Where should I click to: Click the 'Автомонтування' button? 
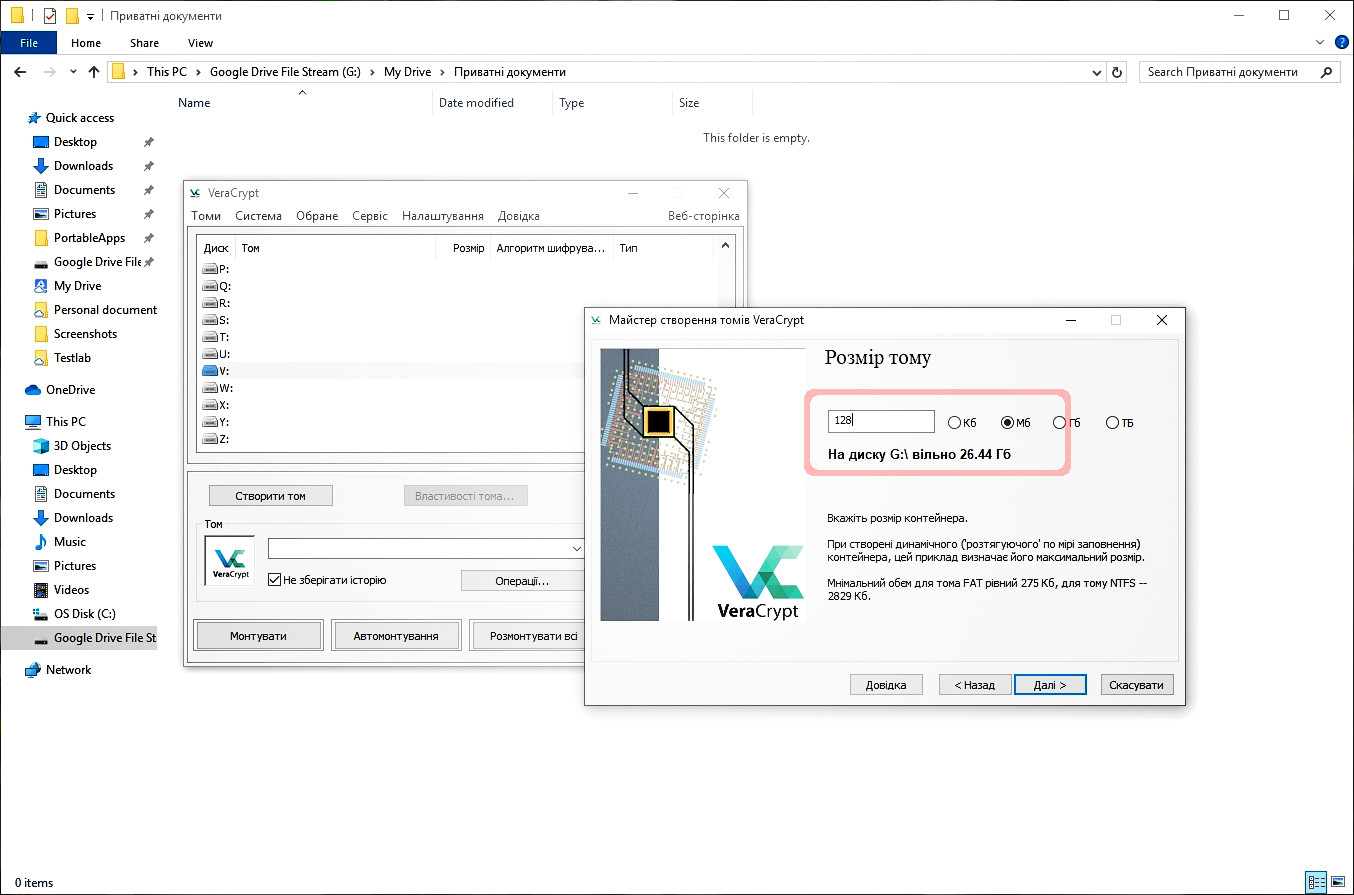pos(396,636)
